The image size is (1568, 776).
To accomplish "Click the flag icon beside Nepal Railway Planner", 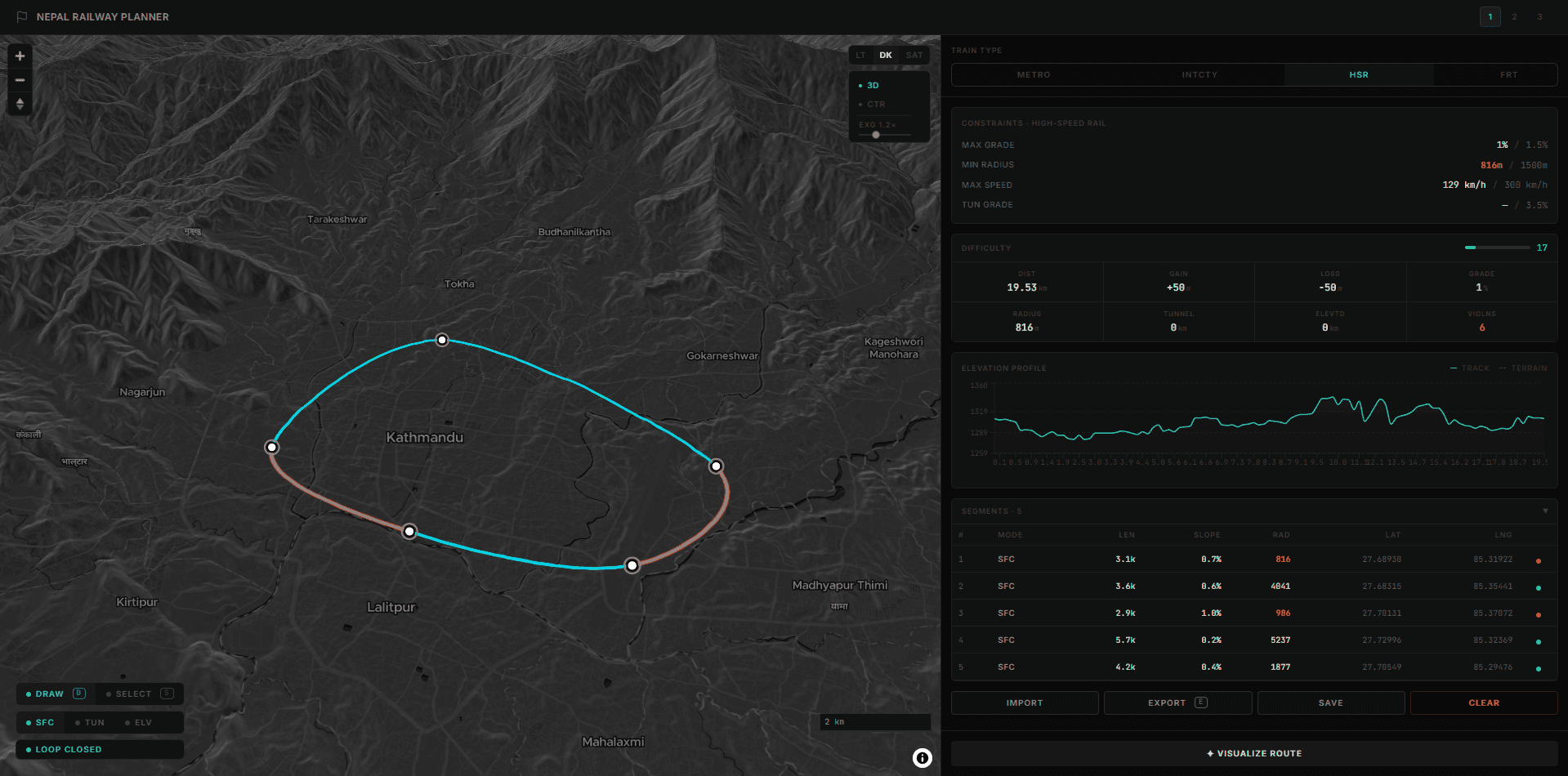I will click(22, 17).
